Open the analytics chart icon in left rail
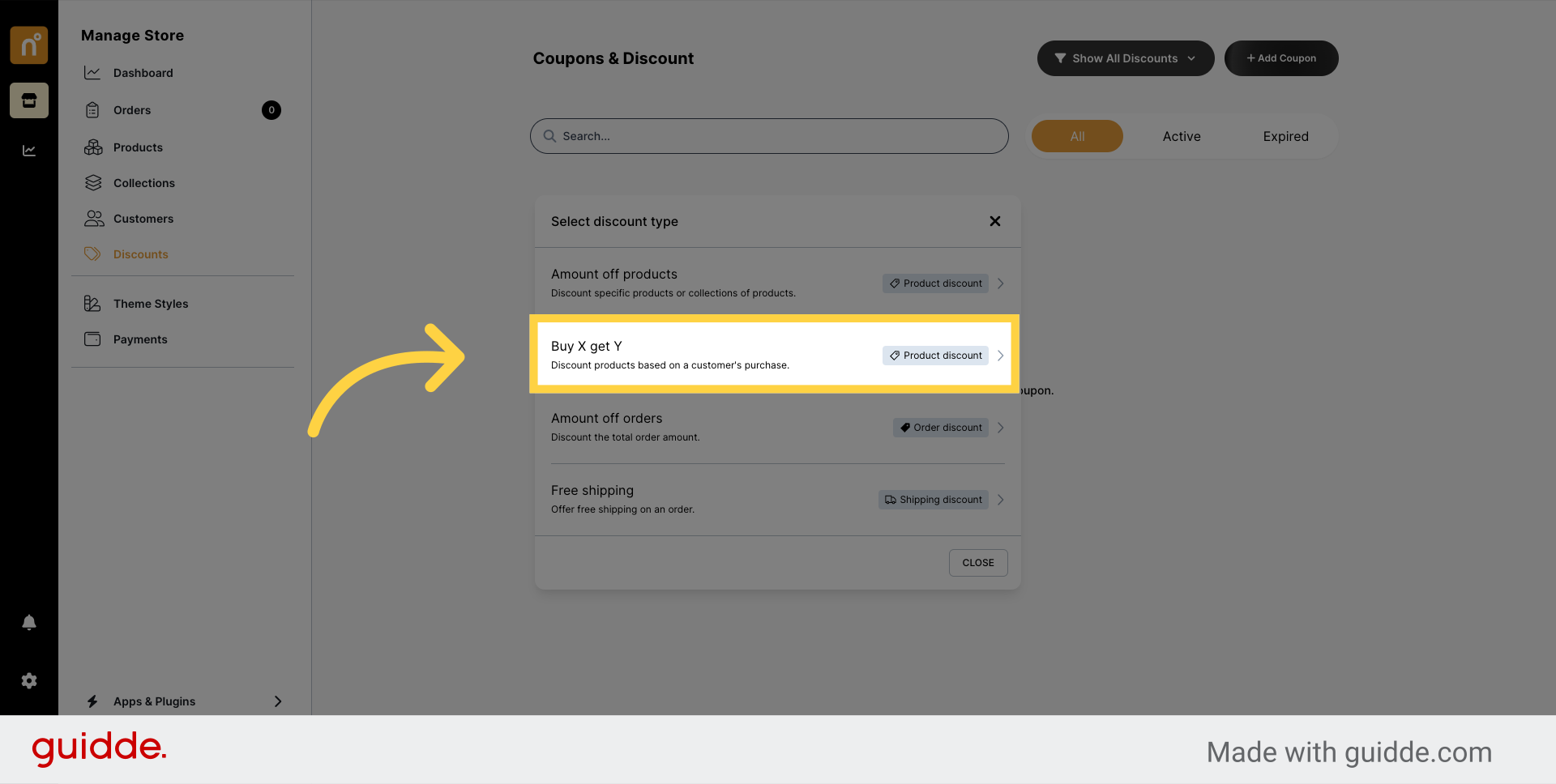1556x784 pixels. coord(29,151)
